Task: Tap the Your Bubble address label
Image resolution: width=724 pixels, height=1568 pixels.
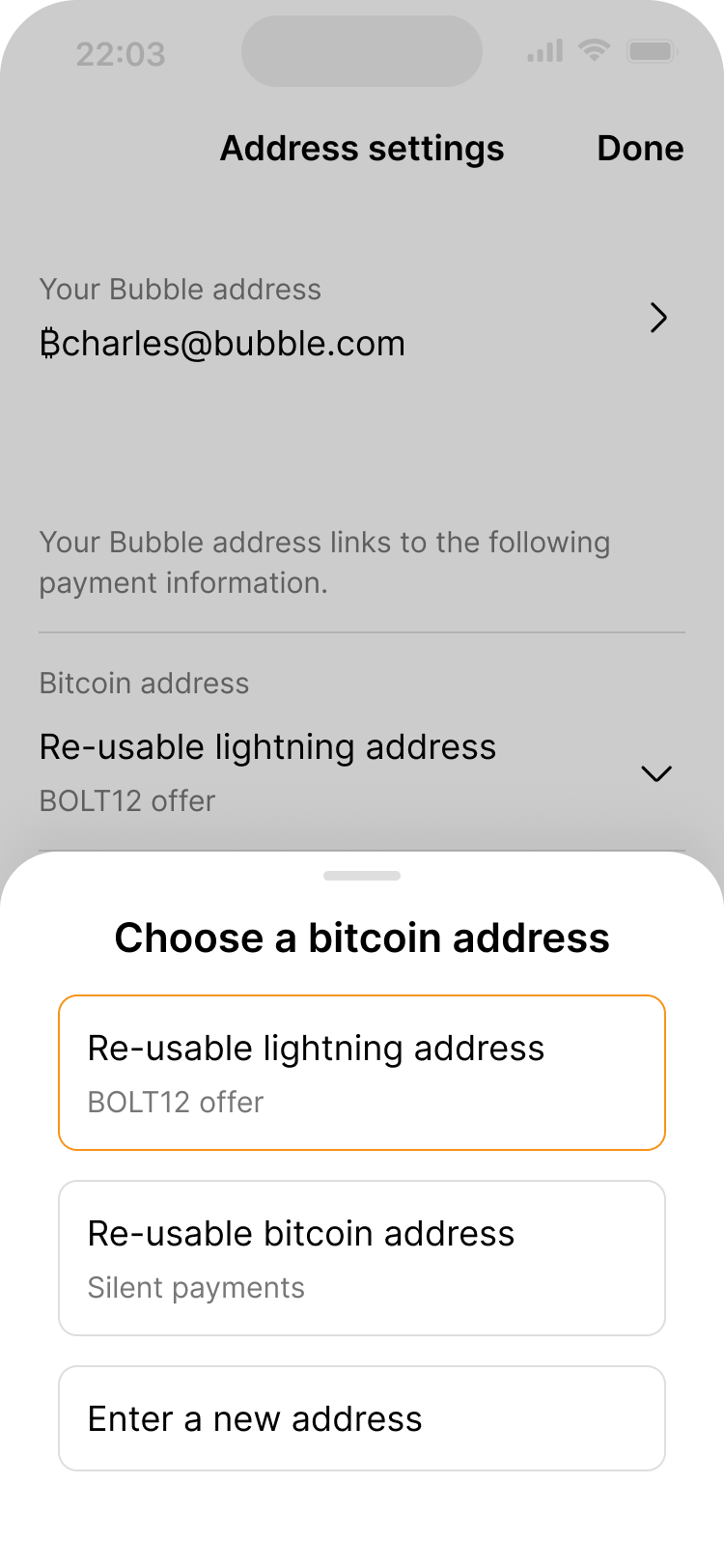Action: point(180,289)
